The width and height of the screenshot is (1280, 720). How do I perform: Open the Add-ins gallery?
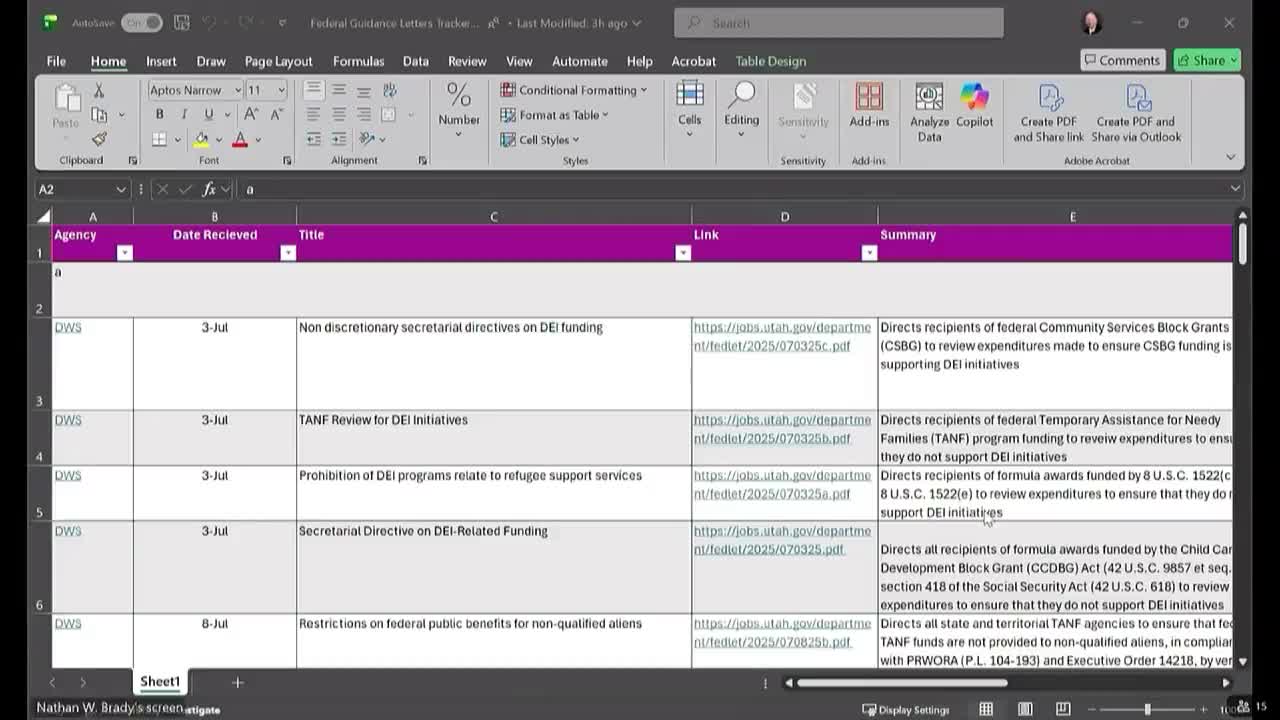pos(869,105)
